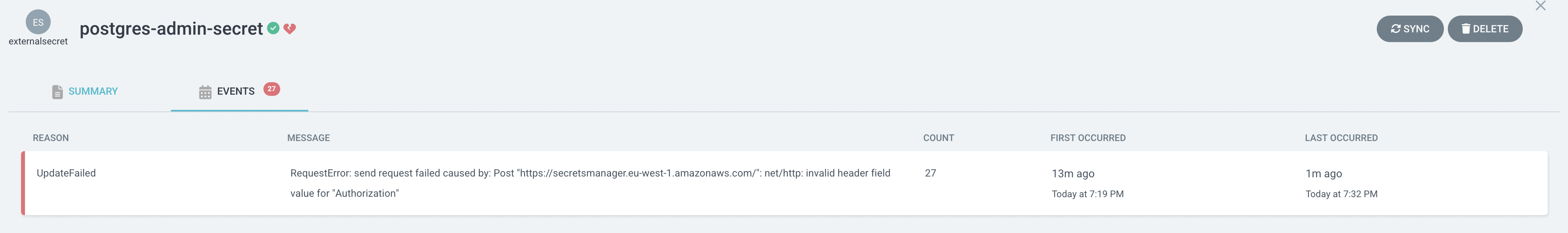Click the trash can icon on Delete
This screenshot has width=1568, height=233.
1466,28
